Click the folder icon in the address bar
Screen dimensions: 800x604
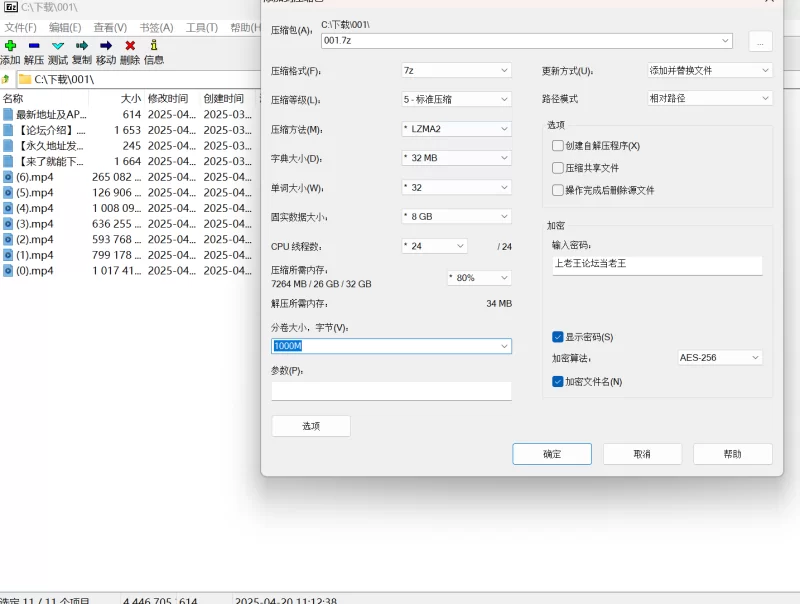point(25,79)
